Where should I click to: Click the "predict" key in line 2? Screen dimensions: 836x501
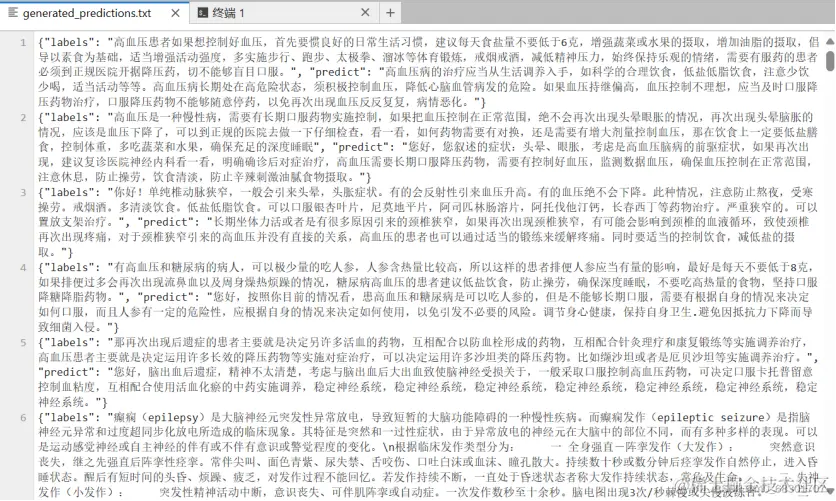[x=362, y=148]
